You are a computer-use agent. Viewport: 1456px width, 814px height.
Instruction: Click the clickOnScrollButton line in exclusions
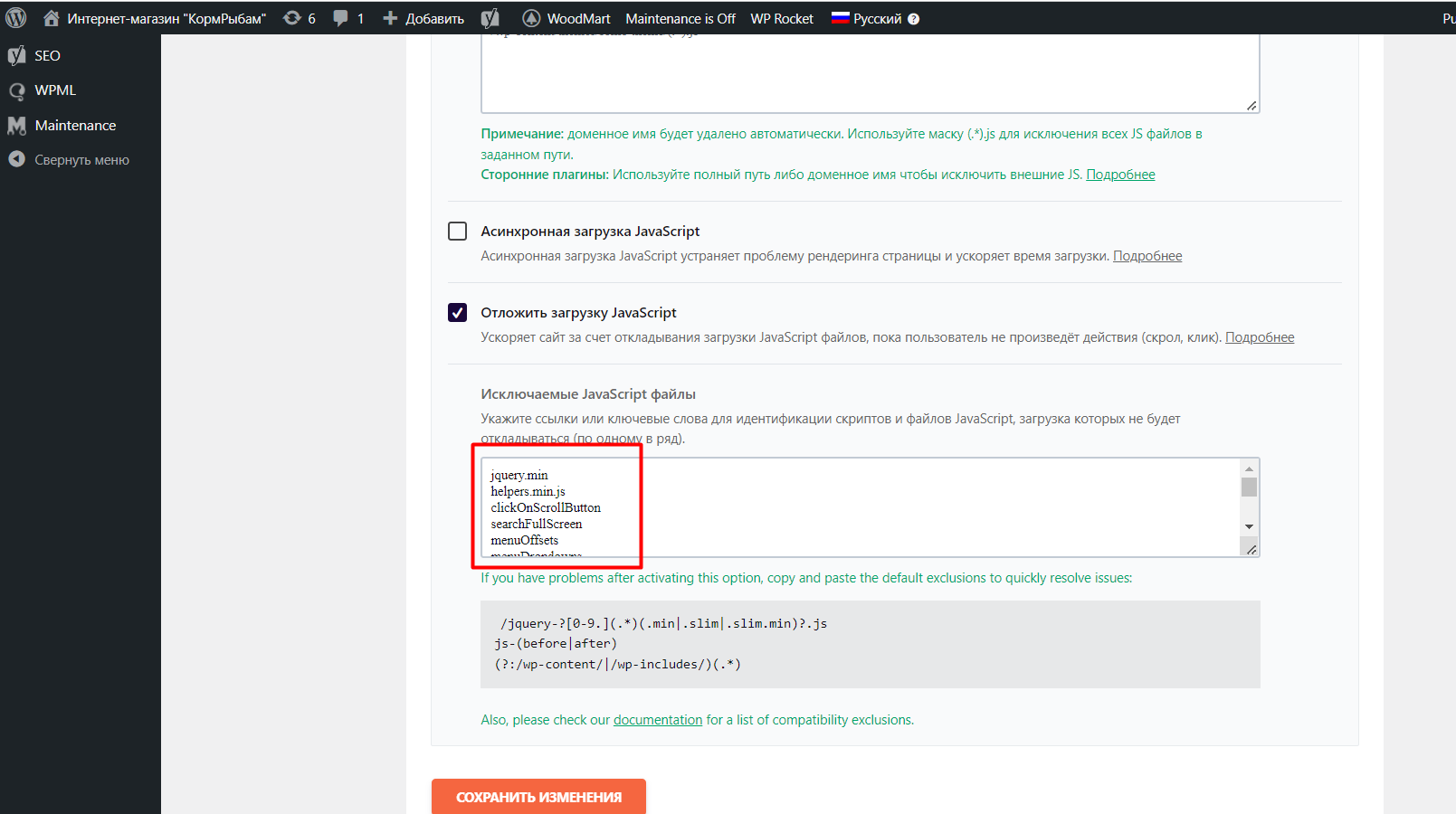[x=546, y=507]
